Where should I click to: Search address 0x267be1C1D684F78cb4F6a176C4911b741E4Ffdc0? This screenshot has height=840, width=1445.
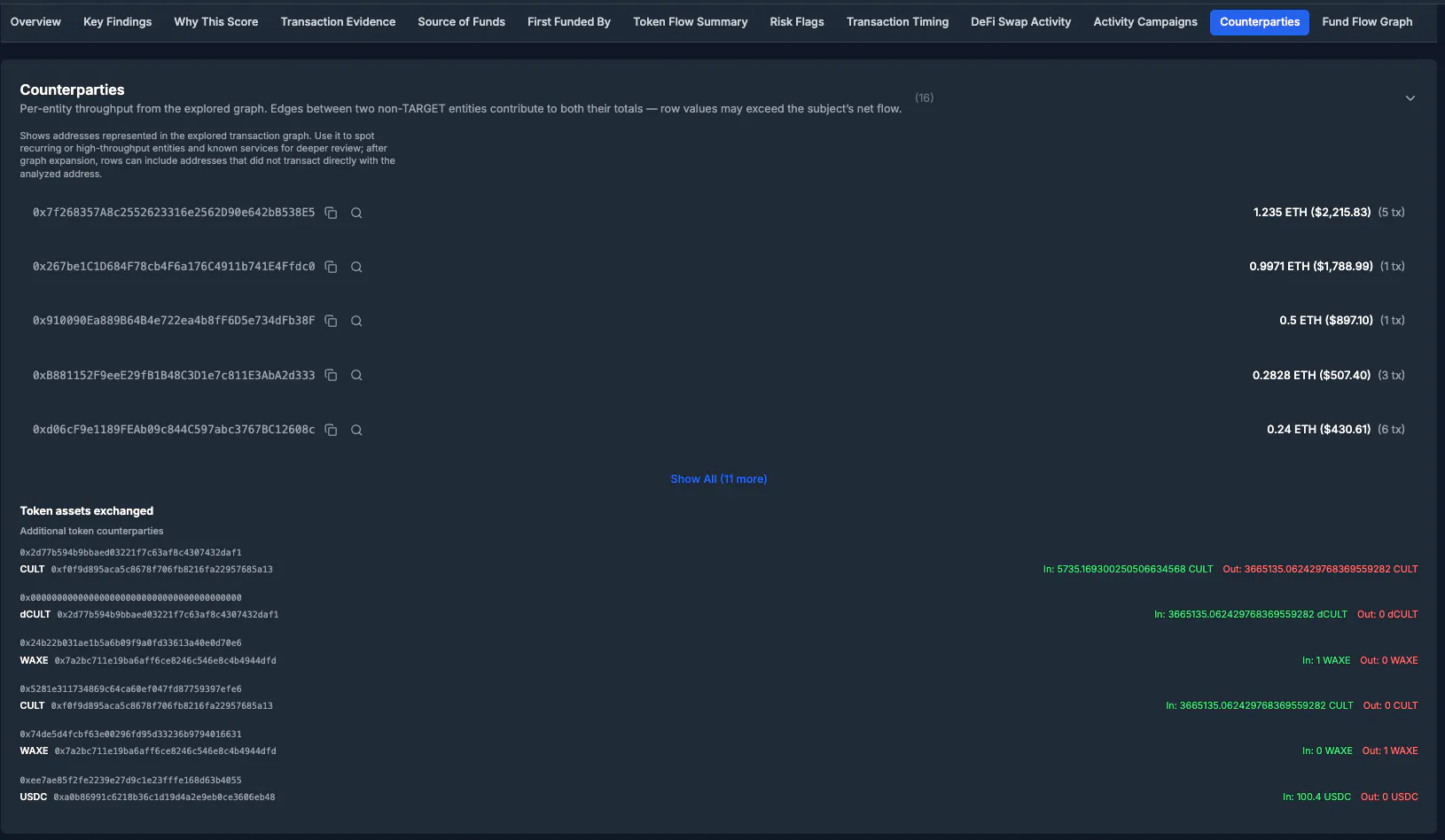(x=356, y=267)
